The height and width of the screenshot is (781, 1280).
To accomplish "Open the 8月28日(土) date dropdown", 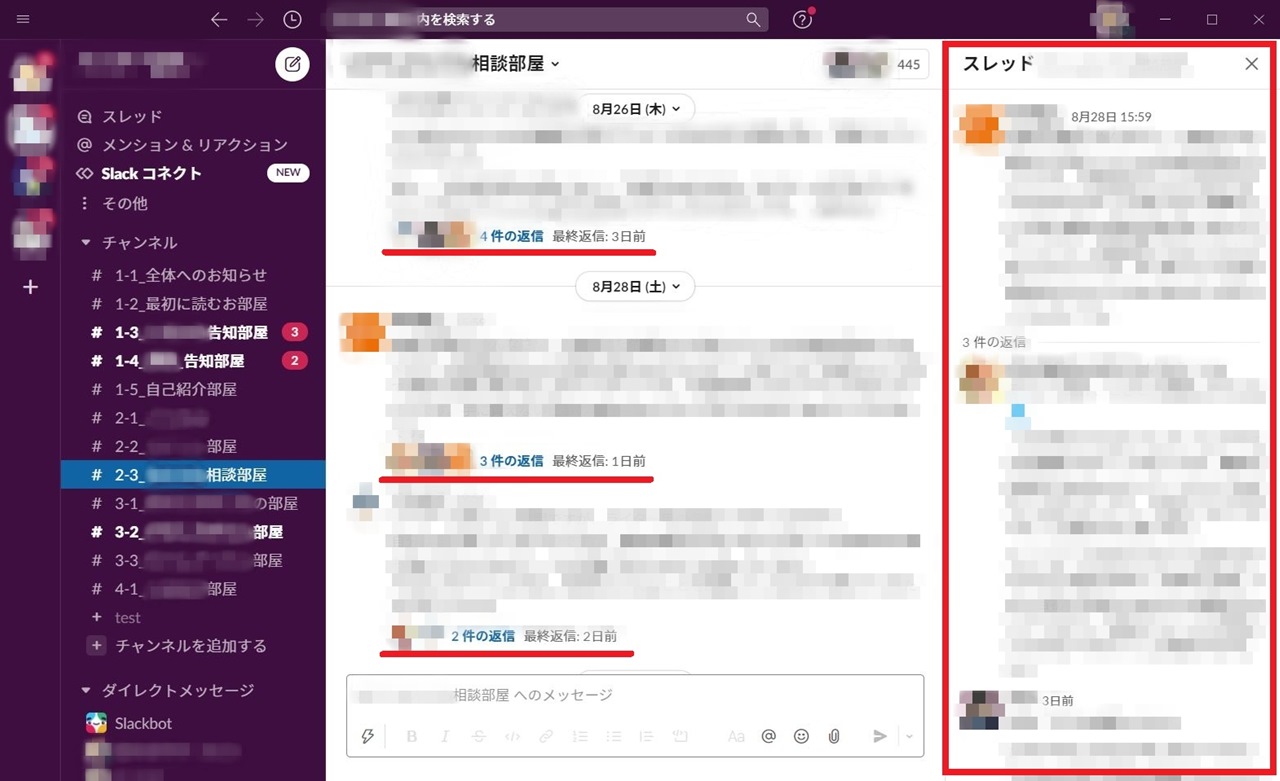I will pos(635,287).
